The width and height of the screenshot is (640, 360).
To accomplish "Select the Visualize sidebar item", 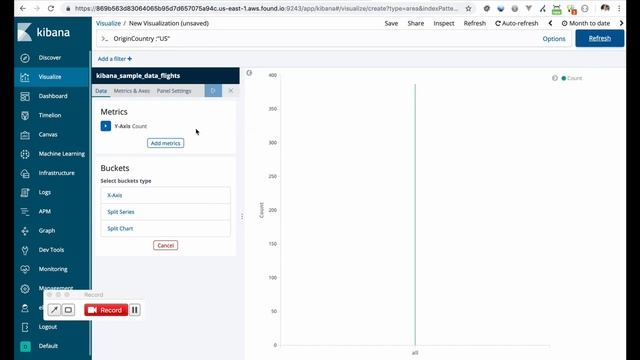I will point(50,77).
